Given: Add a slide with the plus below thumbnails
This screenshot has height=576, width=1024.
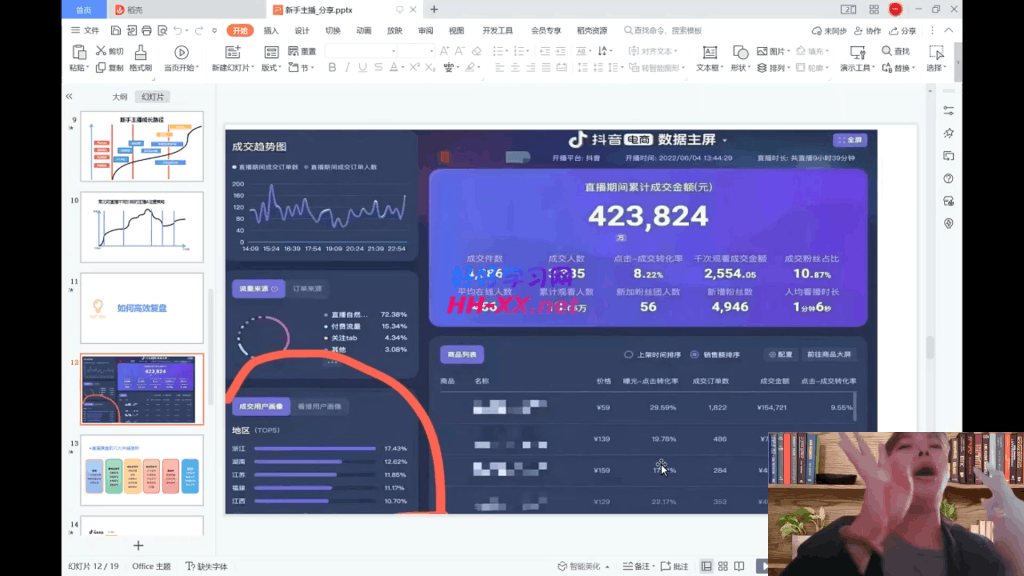Looking at the screenshot, I should point(138,545).
